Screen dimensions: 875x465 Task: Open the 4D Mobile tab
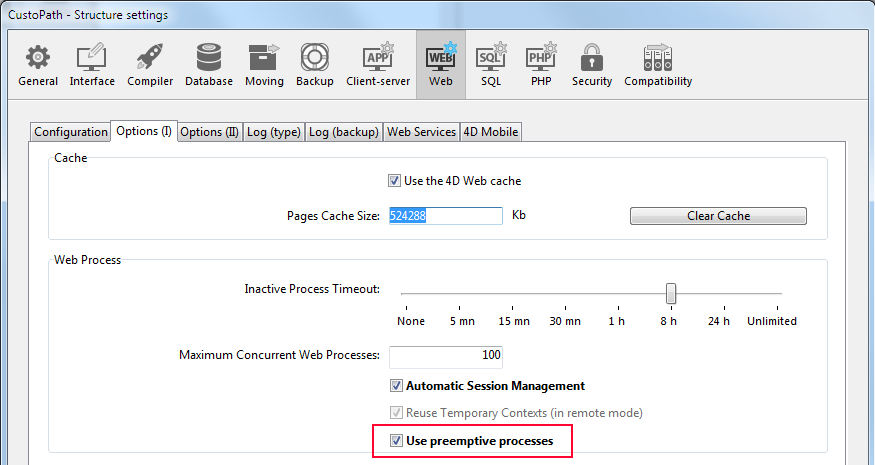[x=491, y=132]
